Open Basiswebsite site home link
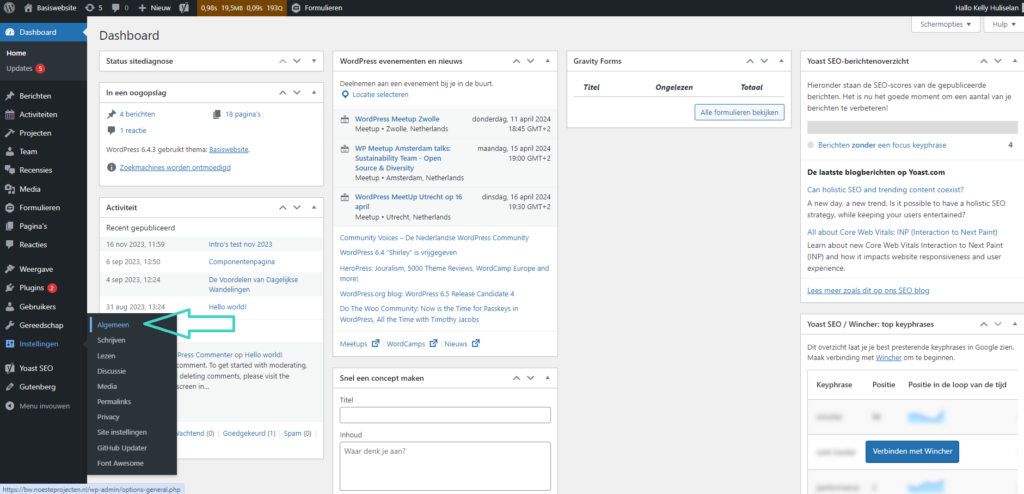 (x=50, y=8)
